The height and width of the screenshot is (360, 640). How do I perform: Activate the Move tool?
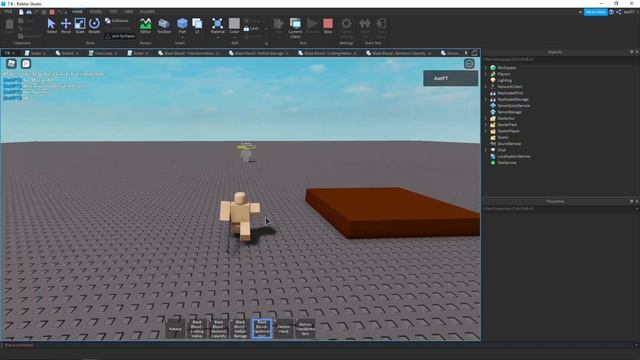click(x=66, y=26)
